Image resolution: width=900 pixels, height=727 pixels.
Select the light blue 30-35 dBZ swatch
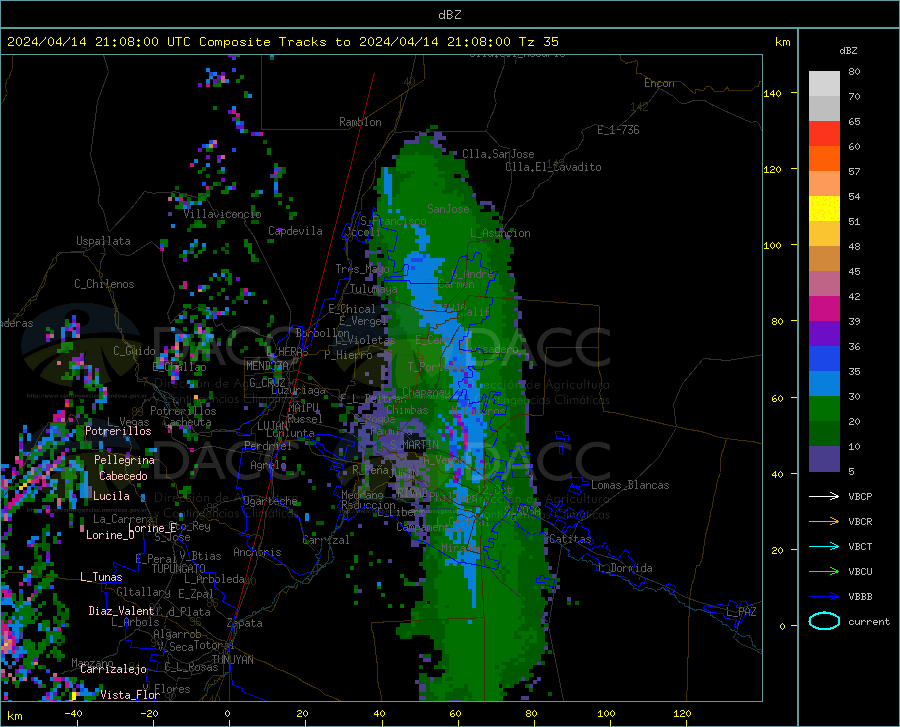coord(824,384)
